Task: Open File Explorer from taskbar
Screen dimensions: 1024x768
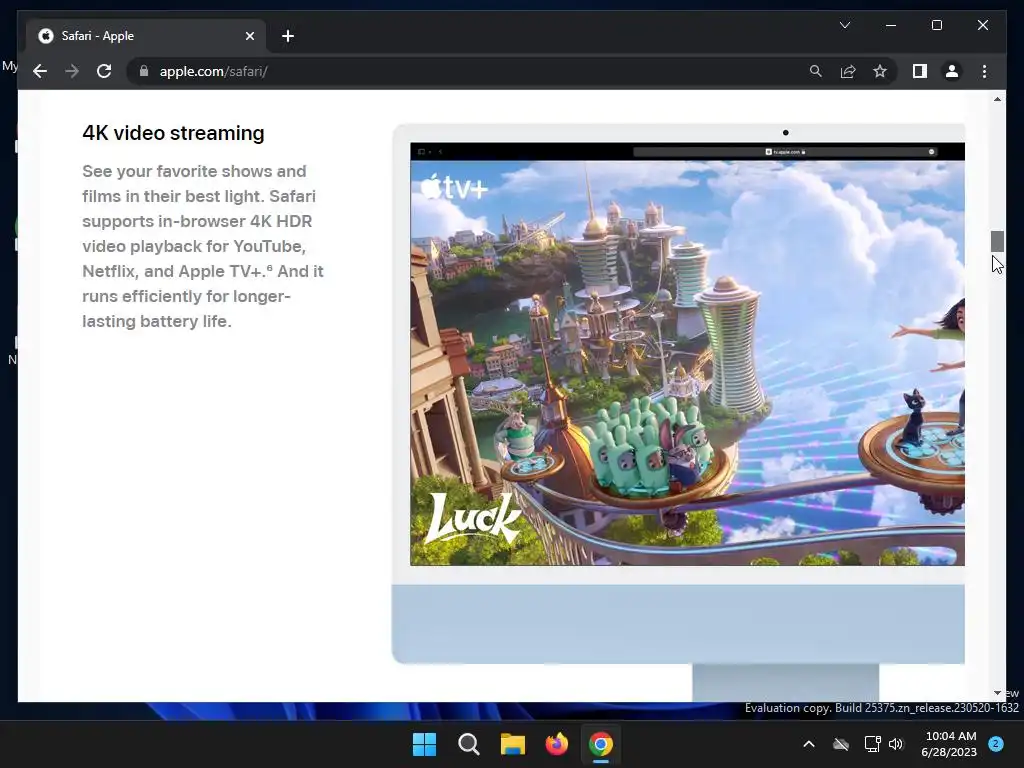Action: 513,744
